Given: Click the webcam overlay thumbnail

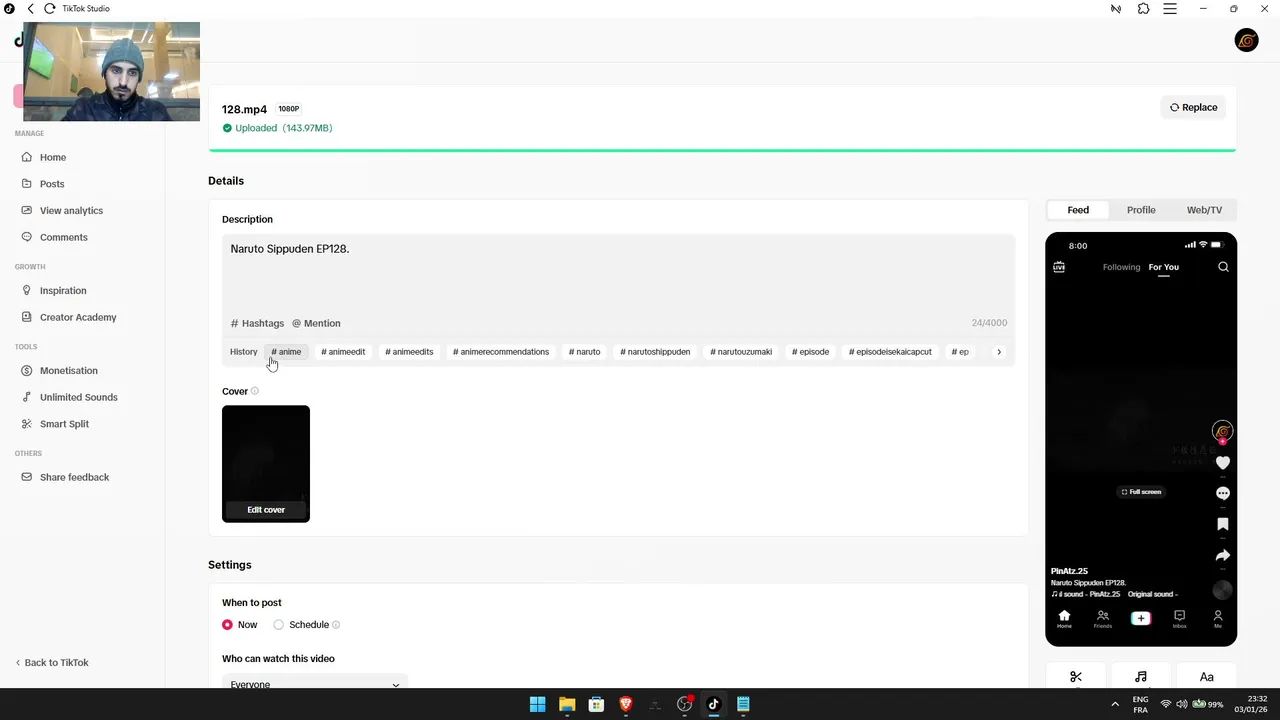Looking at the screenshot, I should tap(111, 71).
